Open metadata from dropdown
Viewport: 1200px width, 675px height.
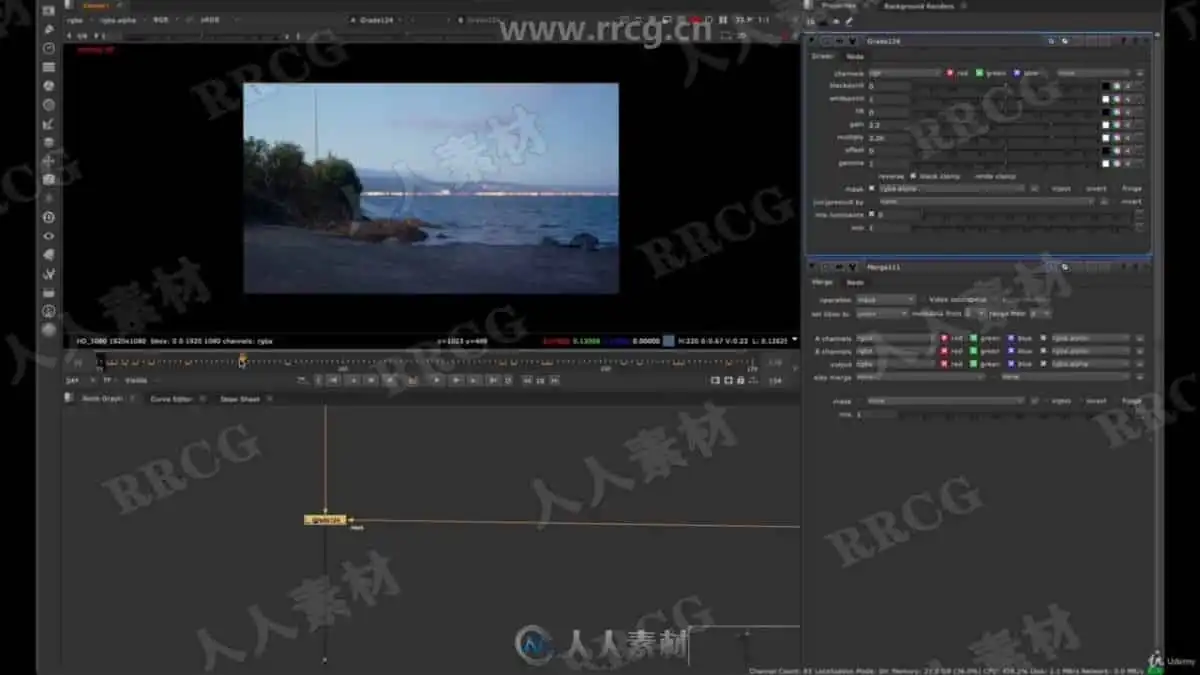(x=975, y=313)
